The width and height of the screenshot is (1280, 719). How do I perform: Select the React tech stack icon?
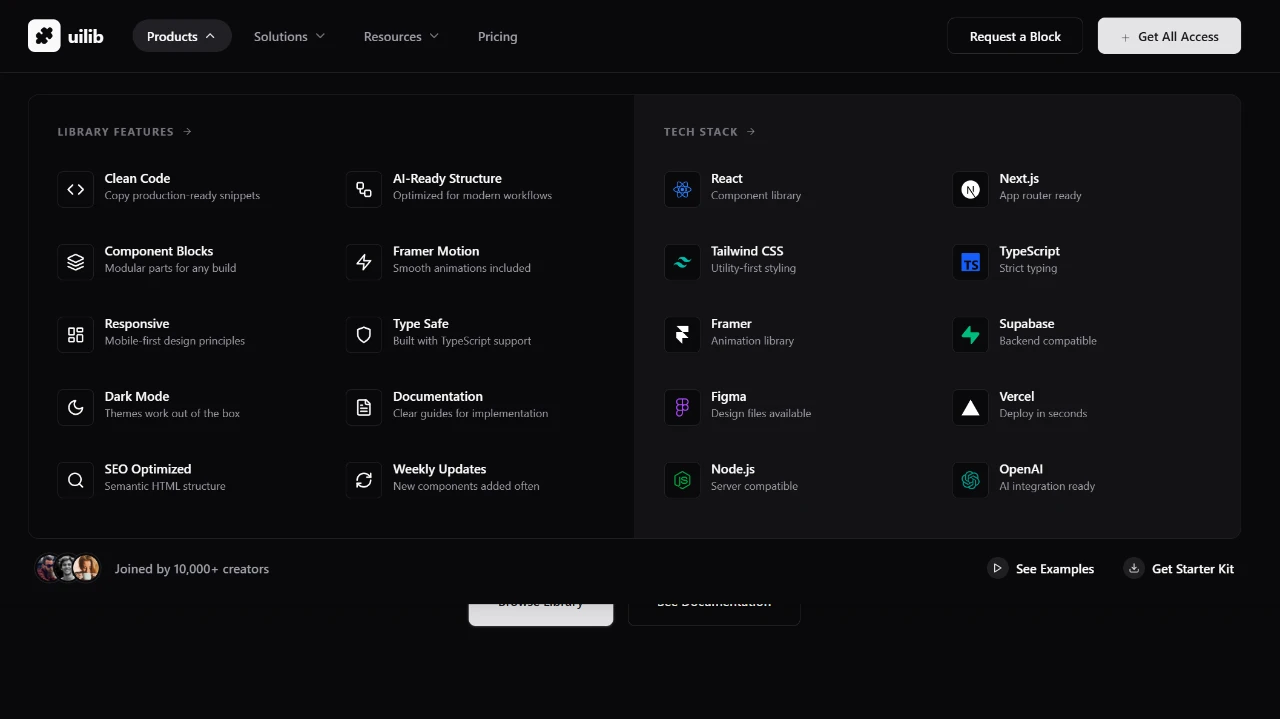(682, 189)
